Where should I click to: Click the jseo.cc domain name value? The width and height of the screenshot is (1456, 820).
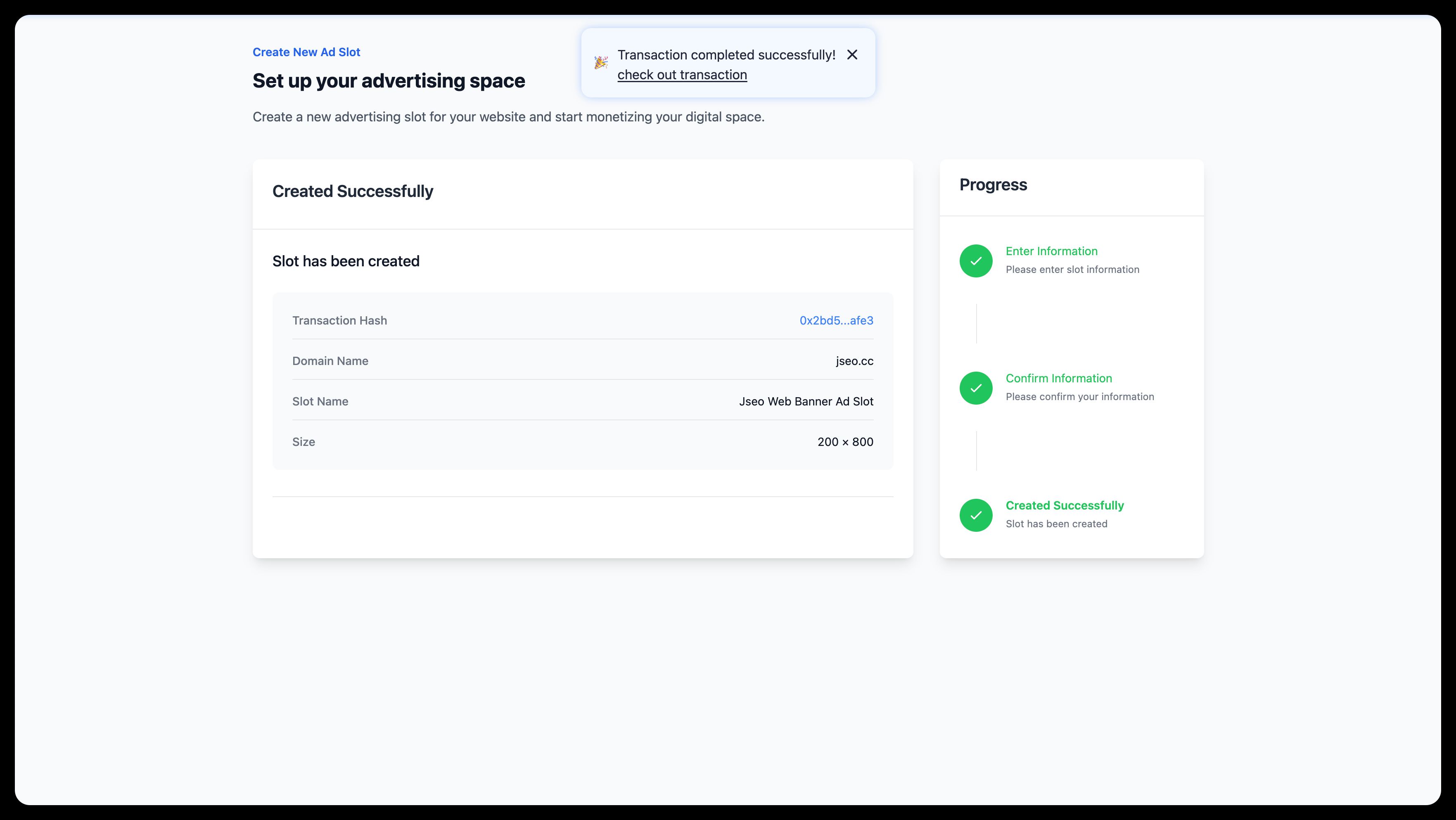pyautogui.click(x=855, y=360)
